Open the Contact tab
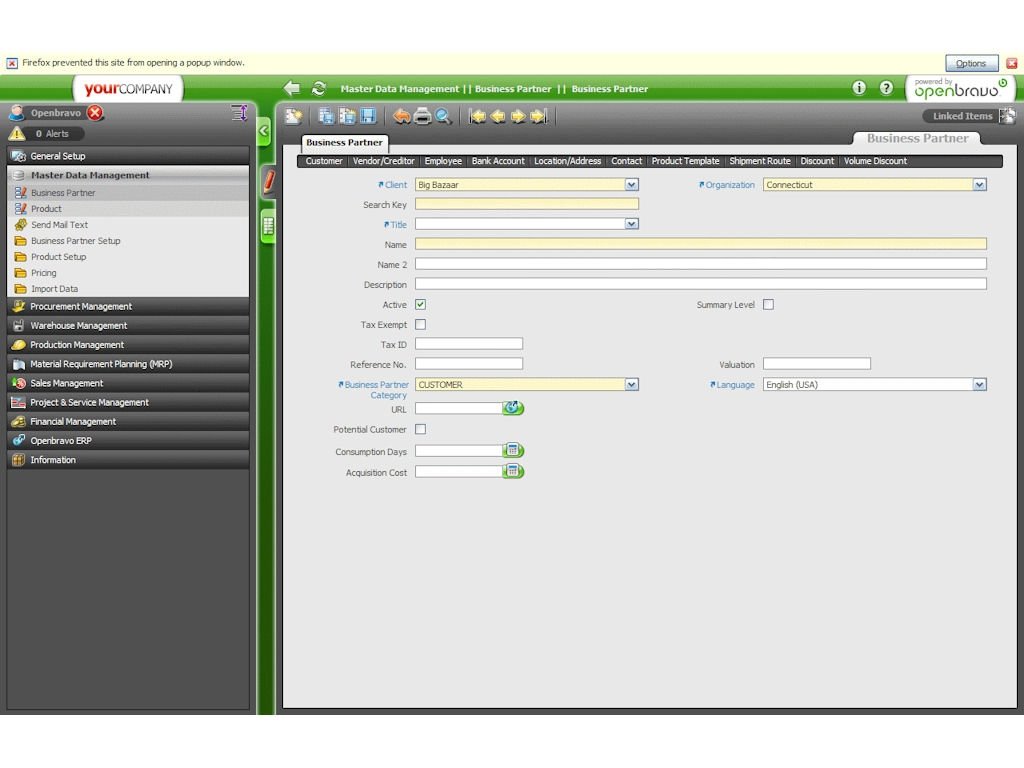This screenshot has width=1024, height=768. pyautogui.click(x=626, y=161)
